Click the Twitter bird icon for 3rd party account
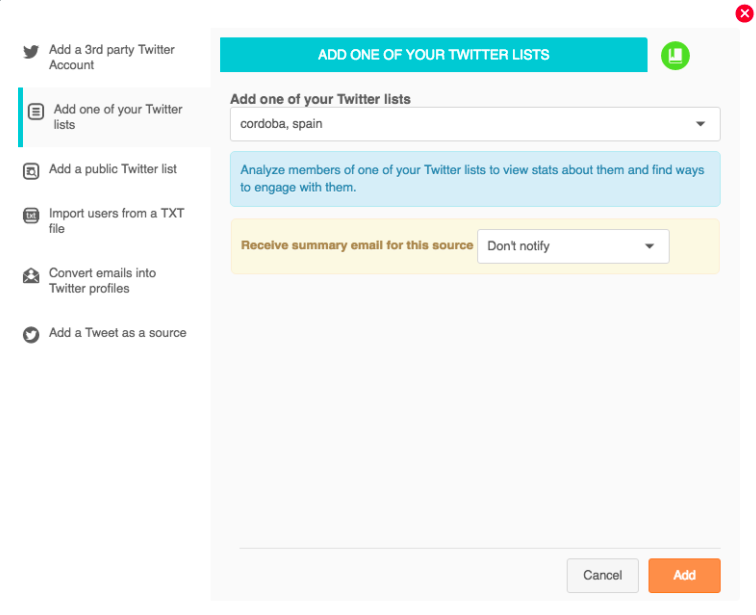The width and height of the screenshot is (756, 615). 31,52
